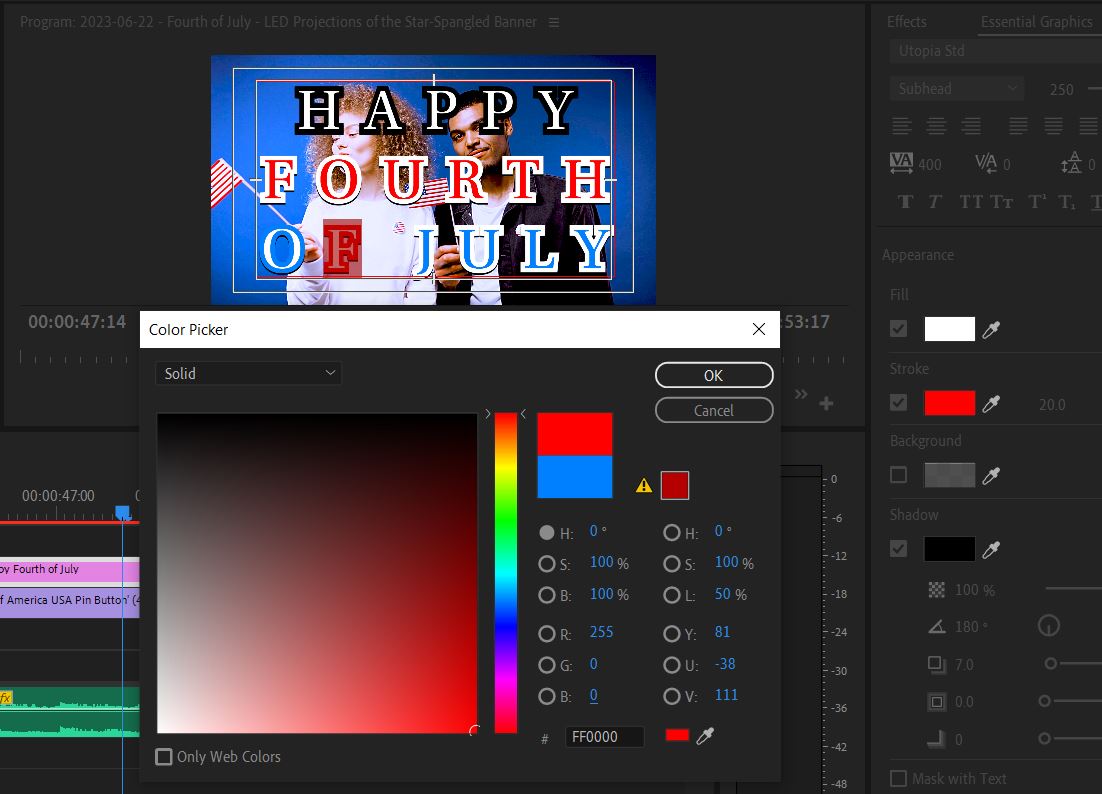Toggle the Shadow checkbox
This screenshot has width=1102, height=794.
(x=898, y=549)
